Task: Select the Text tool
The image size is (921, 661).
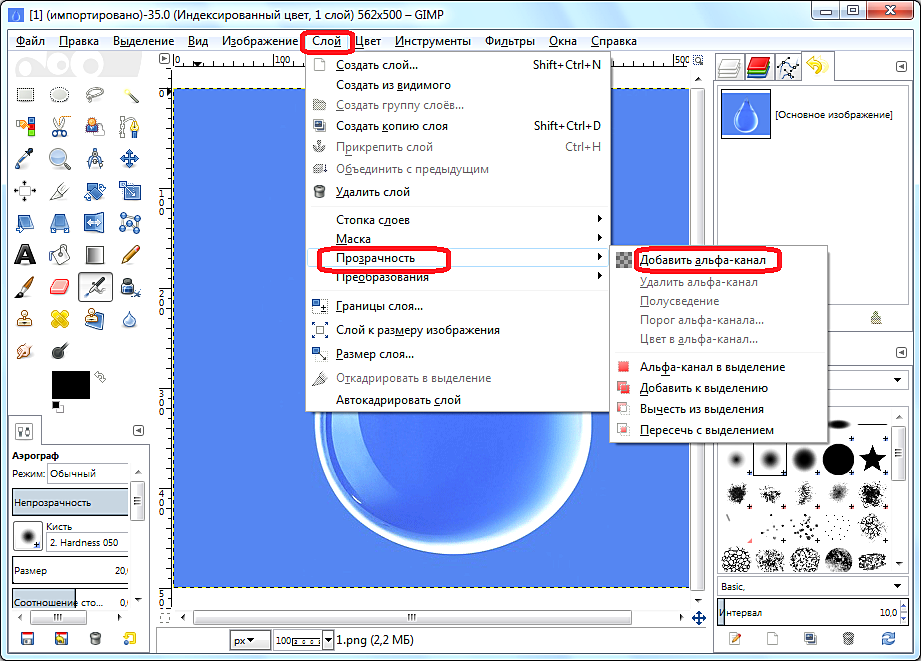Action: [25, 254]
